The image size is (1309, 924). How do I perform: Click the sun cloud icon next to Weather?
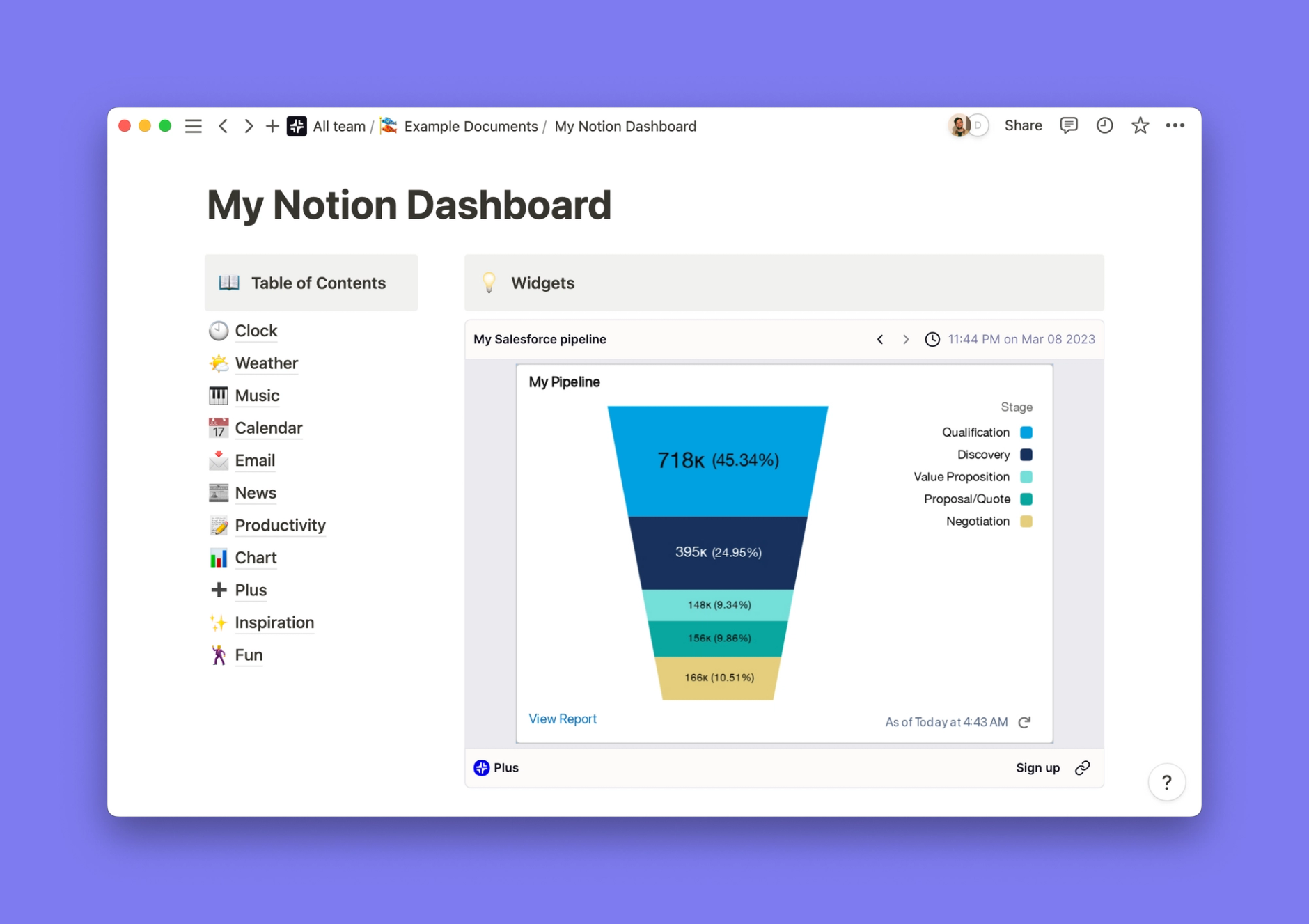tap(219, 363)
